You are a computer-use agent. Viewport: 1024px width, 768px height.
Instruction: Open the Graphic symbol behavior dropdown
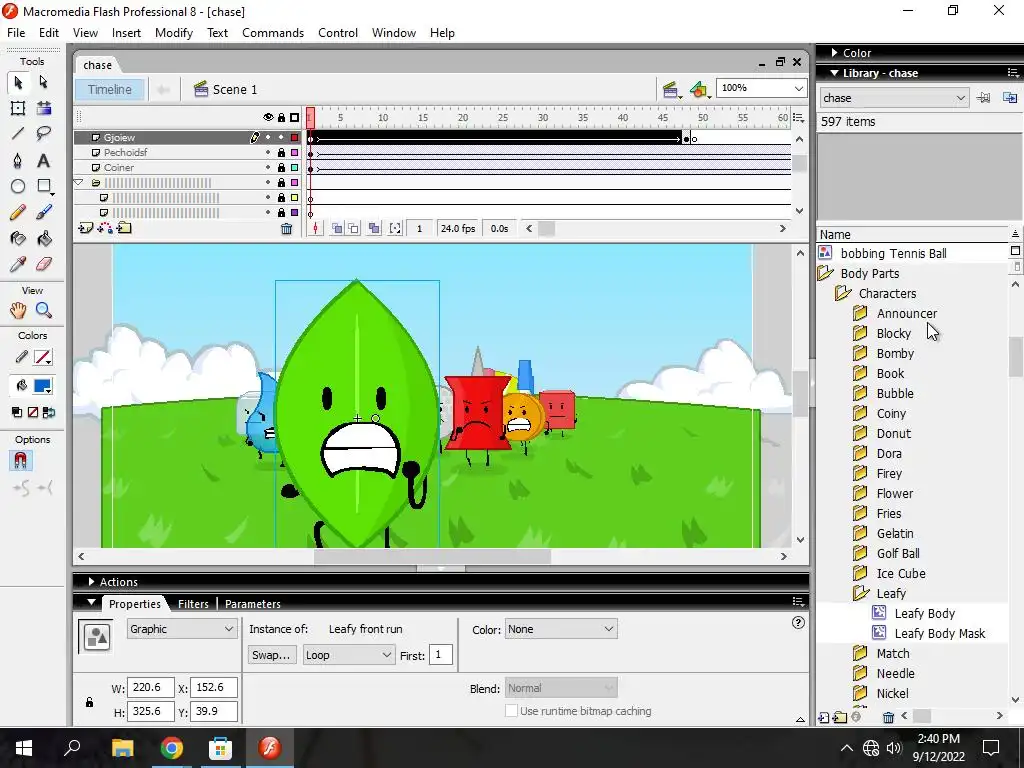pos(182,629)
